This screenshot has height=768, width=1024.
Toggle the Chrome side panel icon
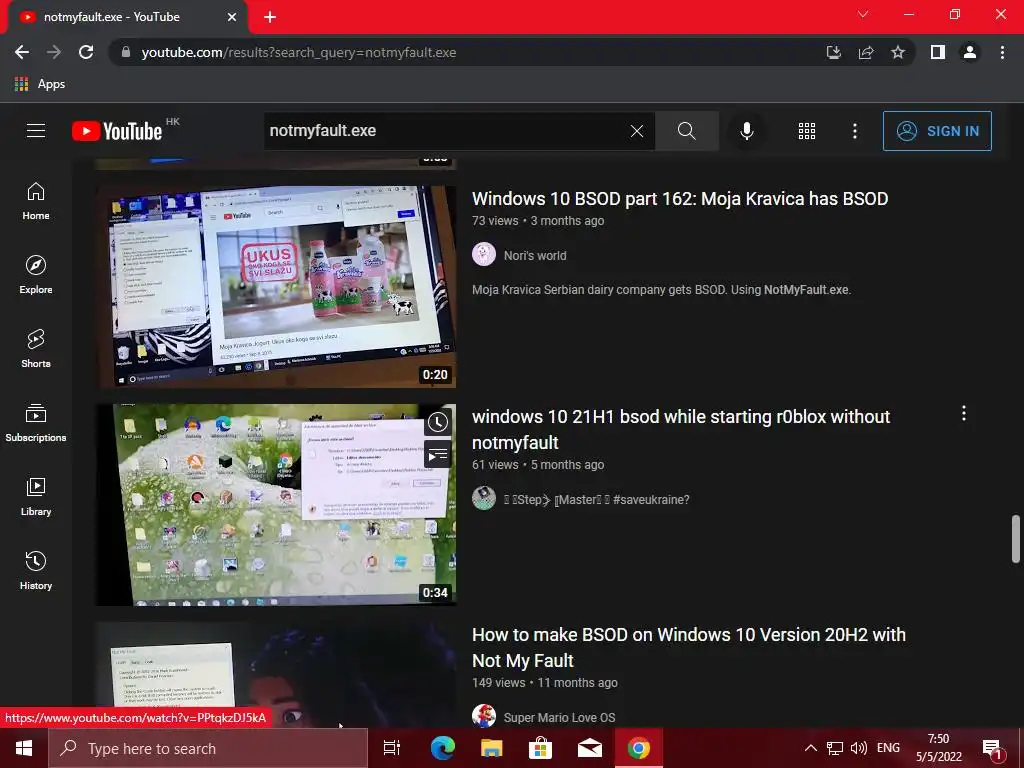tap(937, 52)
